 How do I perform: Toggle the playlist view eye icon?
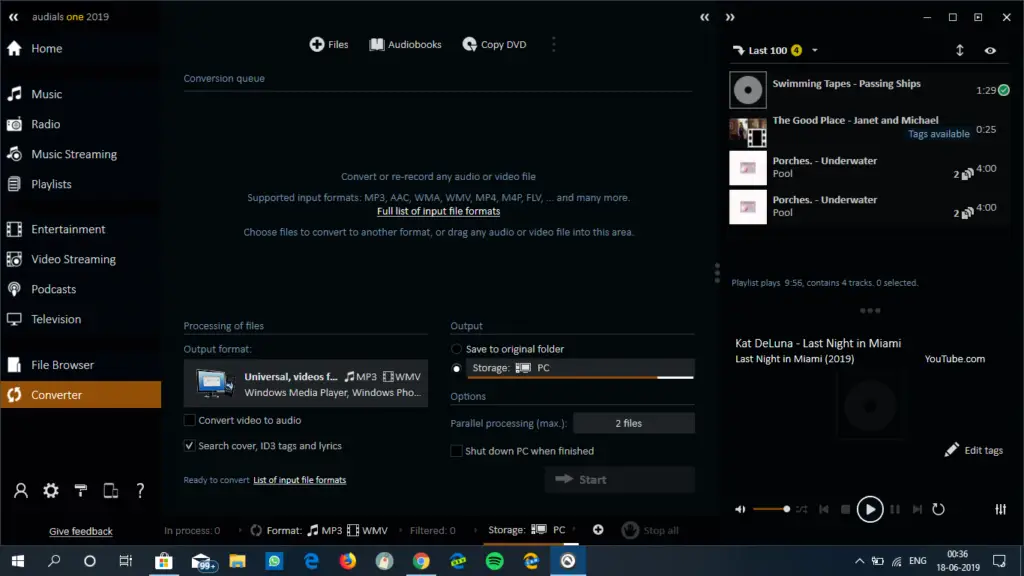pos(990,50)
